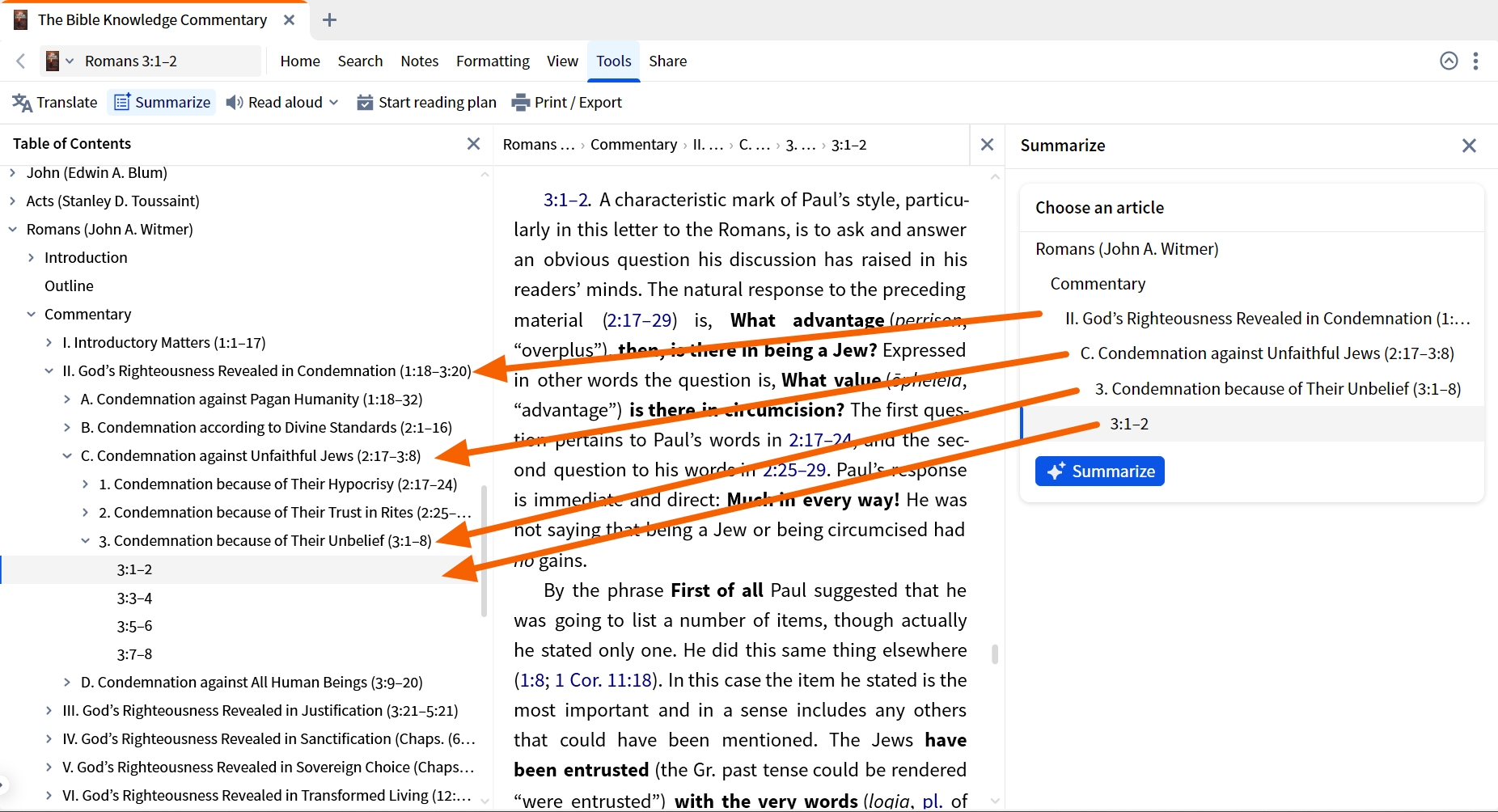Click the article text scrollbar thumb
This screenshot has height=812, width=1498.
tap(995, 653)
